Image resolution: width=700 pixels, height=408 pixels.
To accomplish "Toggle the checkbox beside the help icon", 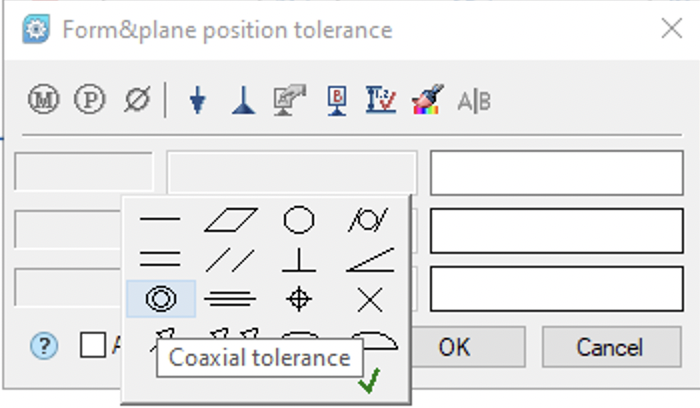I will click(93, 346).
